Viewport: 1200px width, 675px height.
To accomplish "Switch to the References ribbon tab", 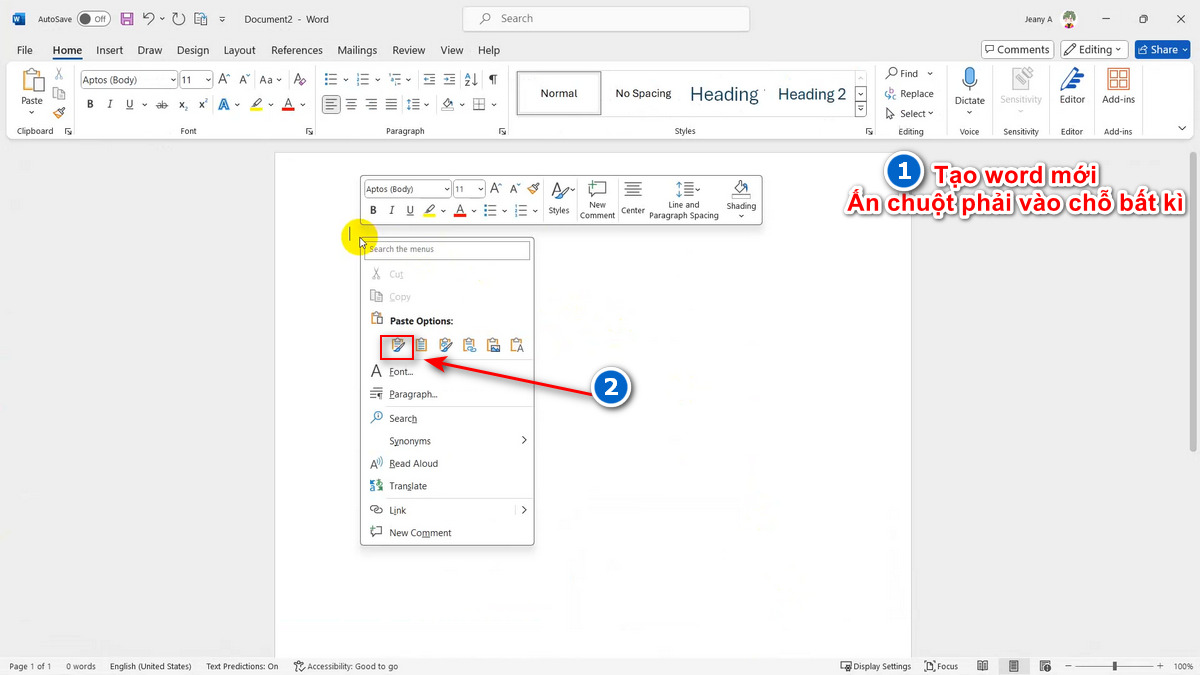I will pos(296,50).
